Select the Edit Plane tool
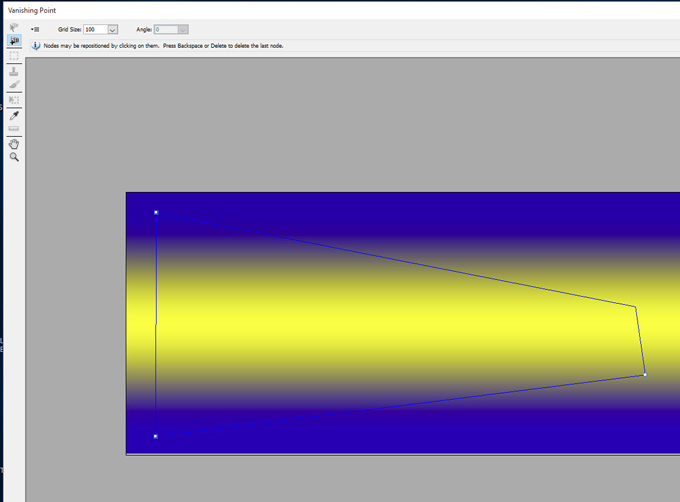Screen dimensions: 680x502 (x=14, y=27)
